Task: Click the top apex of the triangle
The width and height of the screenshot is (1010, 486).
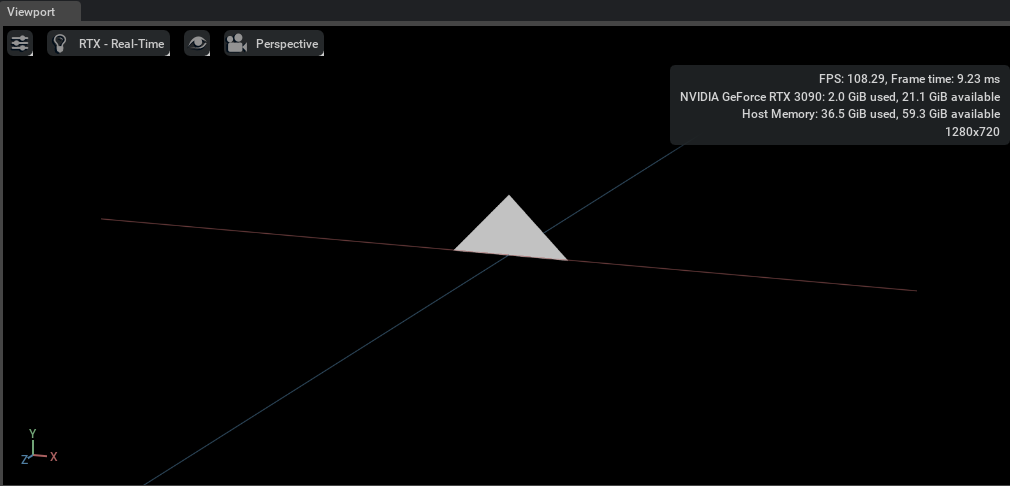Action: [510, 198]
